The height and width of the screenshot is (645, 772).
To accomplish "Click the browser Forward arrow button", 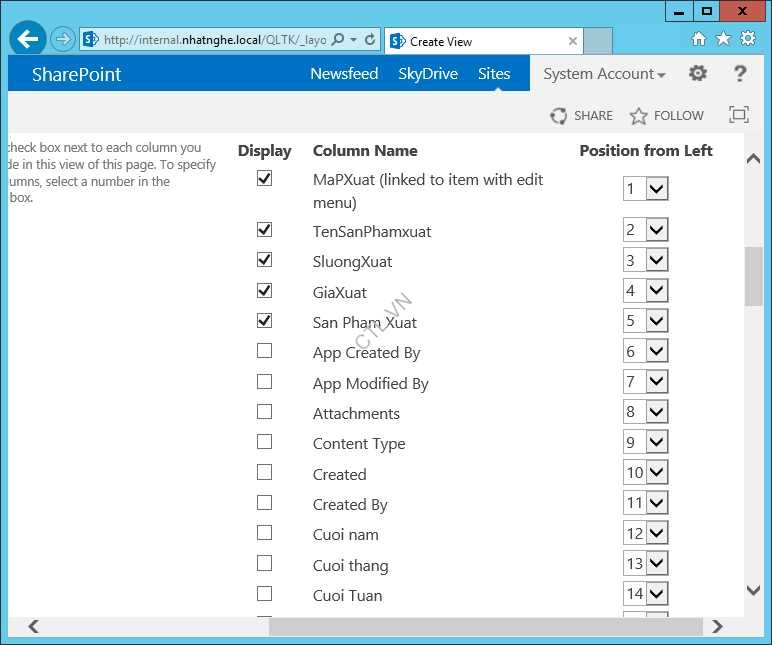I will point(63,40).
